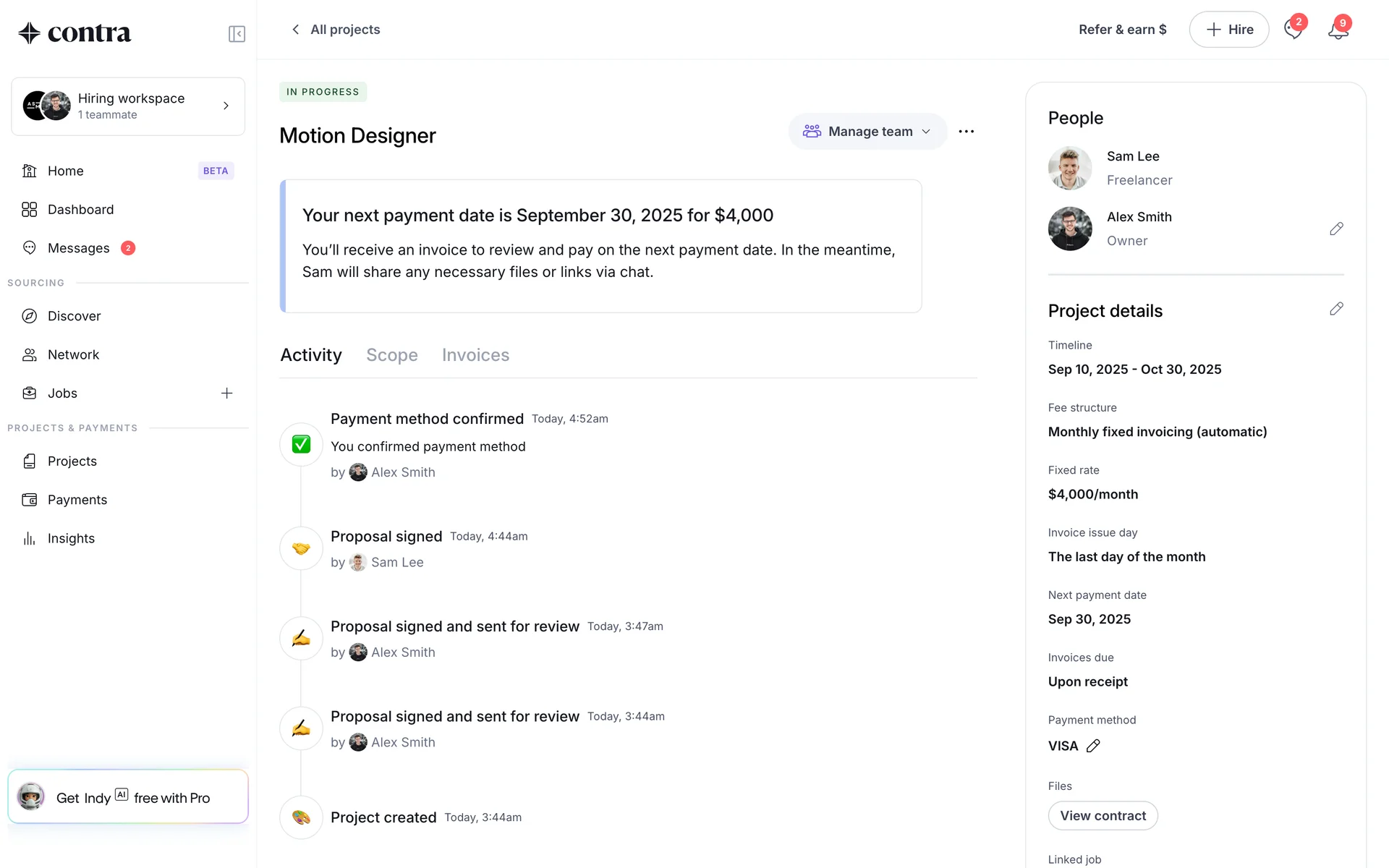1389x868 pixels.
Task: Go back to All projects
Action: pyautogui.click(x=336, y=30)
